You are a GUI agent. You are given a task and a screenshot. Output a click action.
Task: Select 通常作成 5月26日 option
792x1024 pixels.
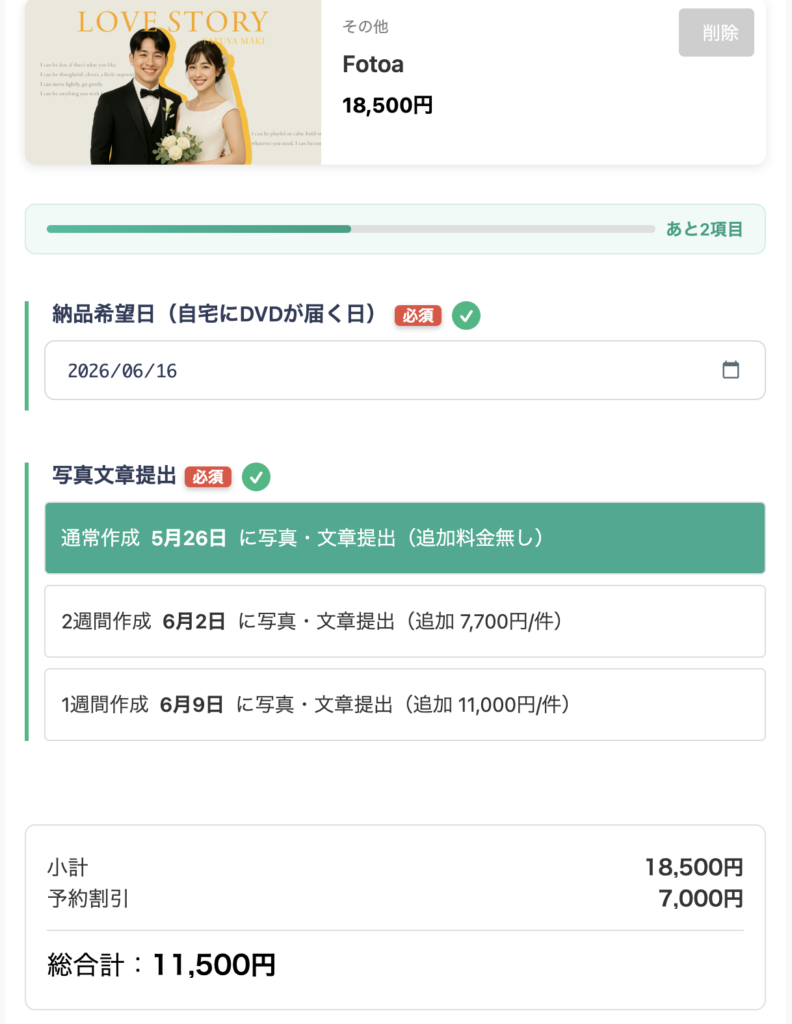(405, 538)
